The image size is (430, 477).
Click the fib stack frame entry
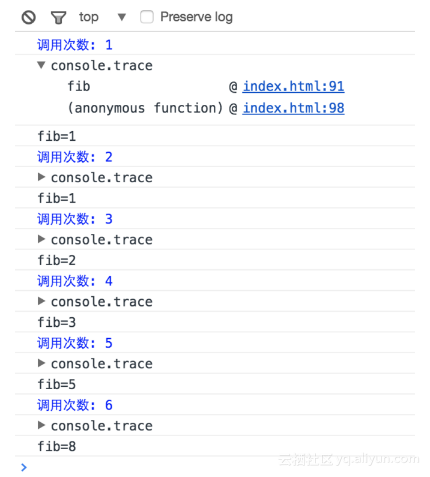(79, 86)
